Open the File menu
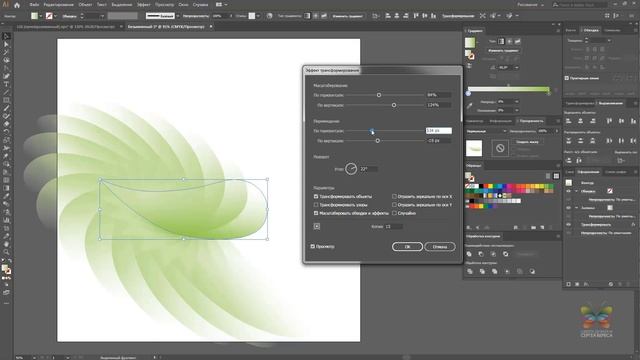 coord(34,5)
